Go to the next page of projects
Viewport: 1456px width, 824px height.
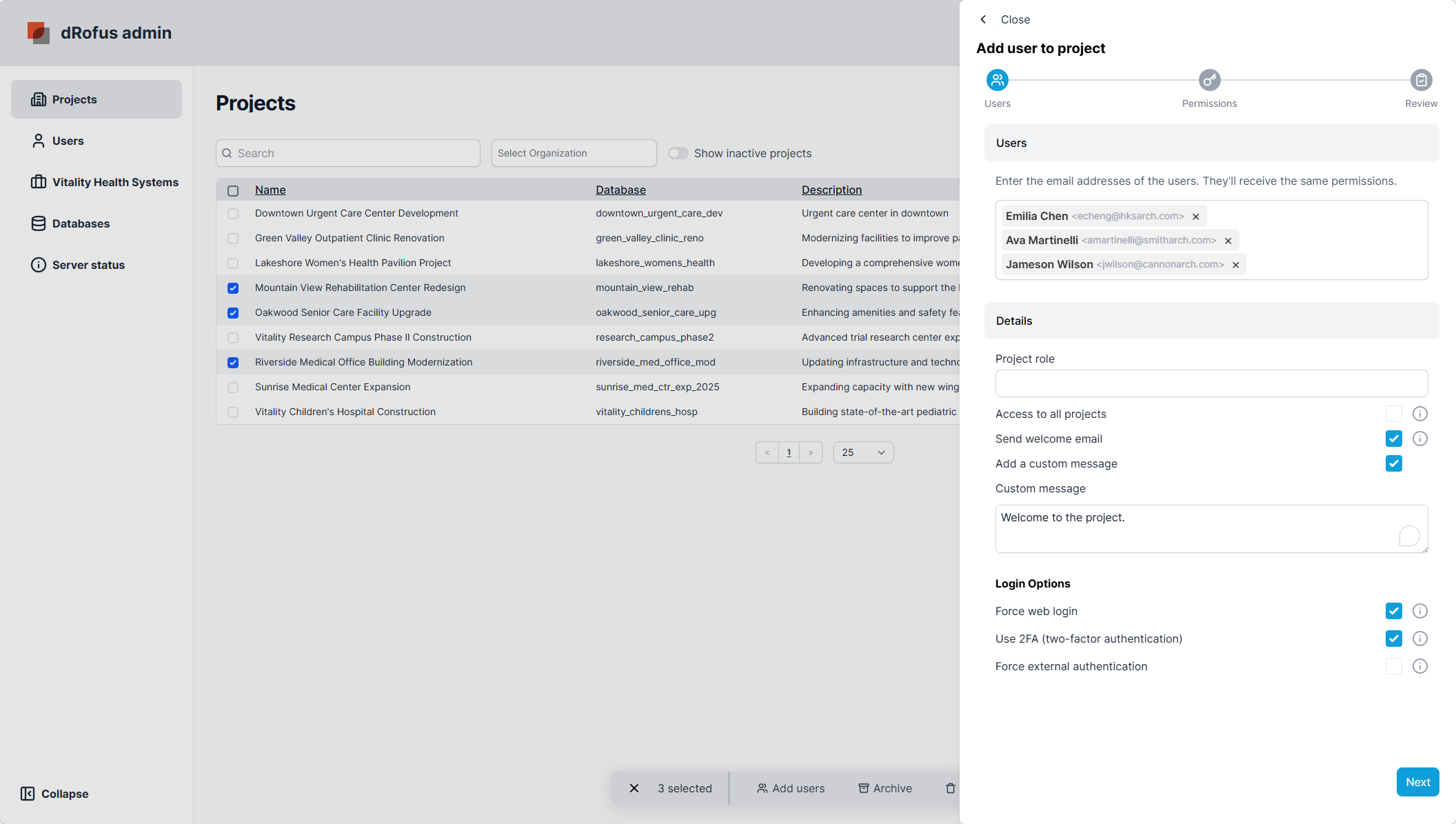pyautogui.click(x=811, y=452)
